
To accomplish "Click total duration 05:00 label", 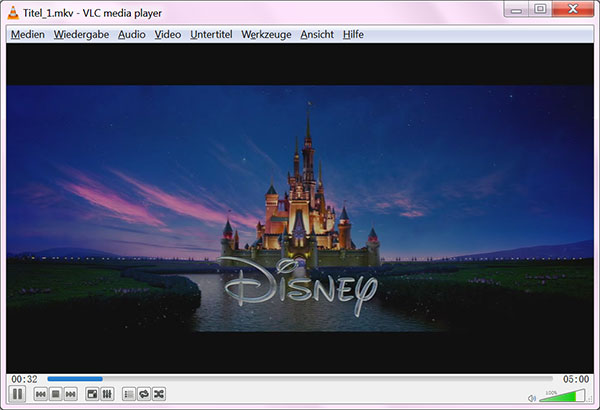I will point(576,379).
